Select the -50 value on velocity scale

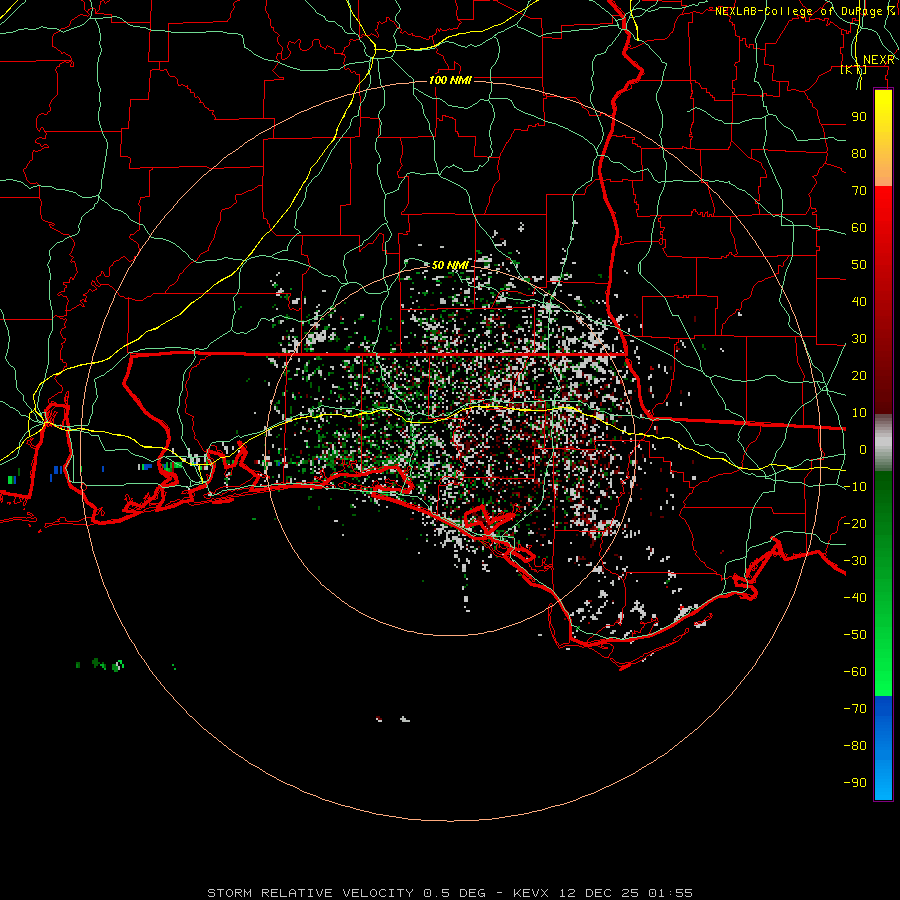point(855,635)
